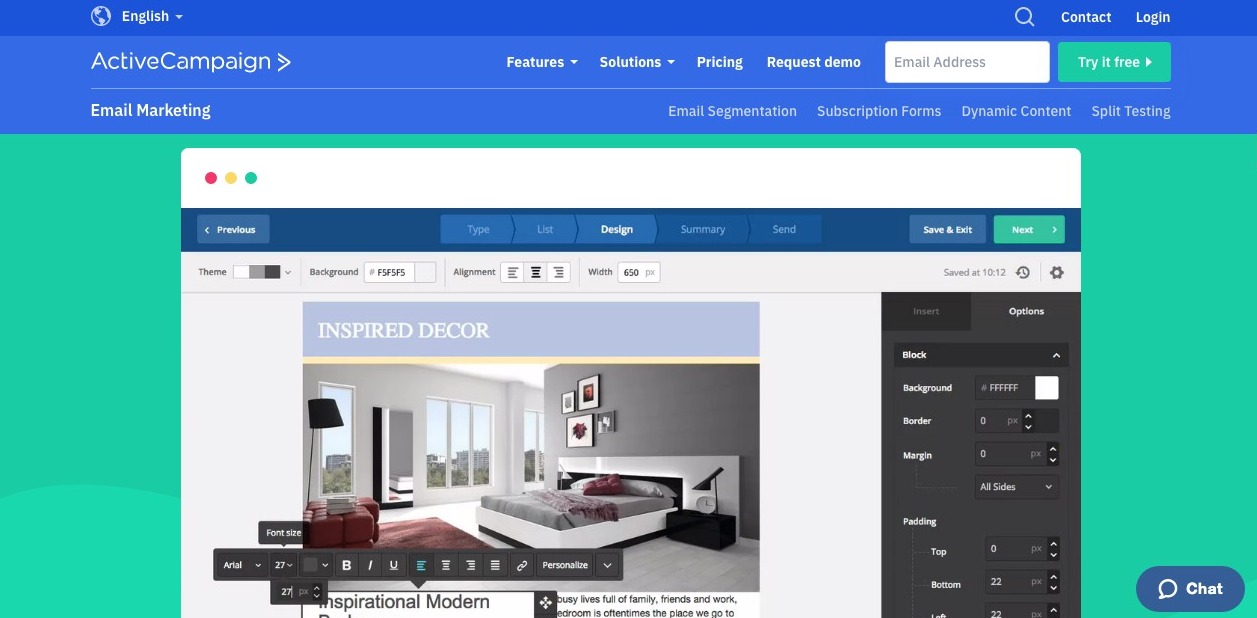Open Subscription Forms link

pos(879,111)
